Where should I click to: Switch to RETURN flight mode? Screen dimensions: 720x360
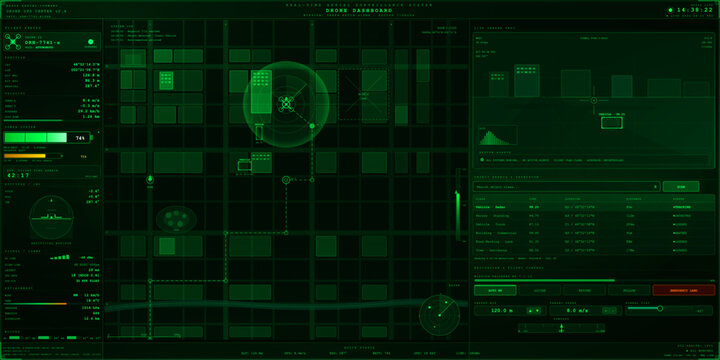pyautogui.click(x=585, y=290)
